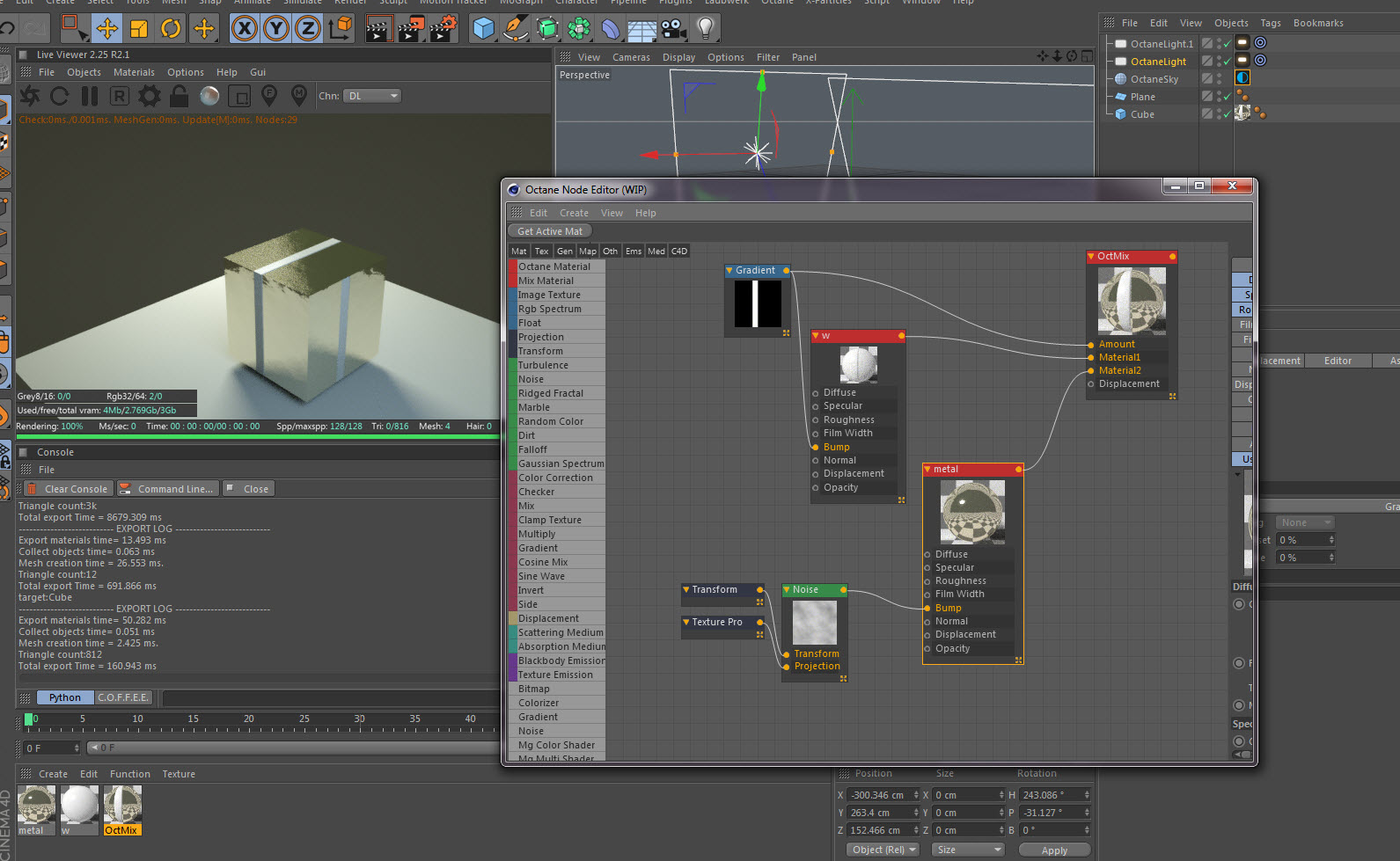Toggle render region icon in Live Viewer
This screenshot has height=861, width=1400.
(x=239, y=95)
